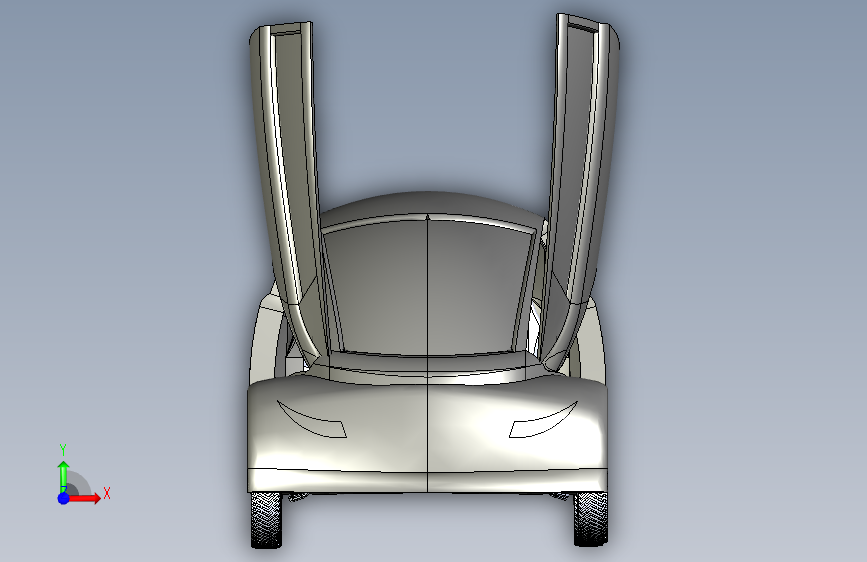Click the green Y axis arrow of the triad

coord(64,477)
